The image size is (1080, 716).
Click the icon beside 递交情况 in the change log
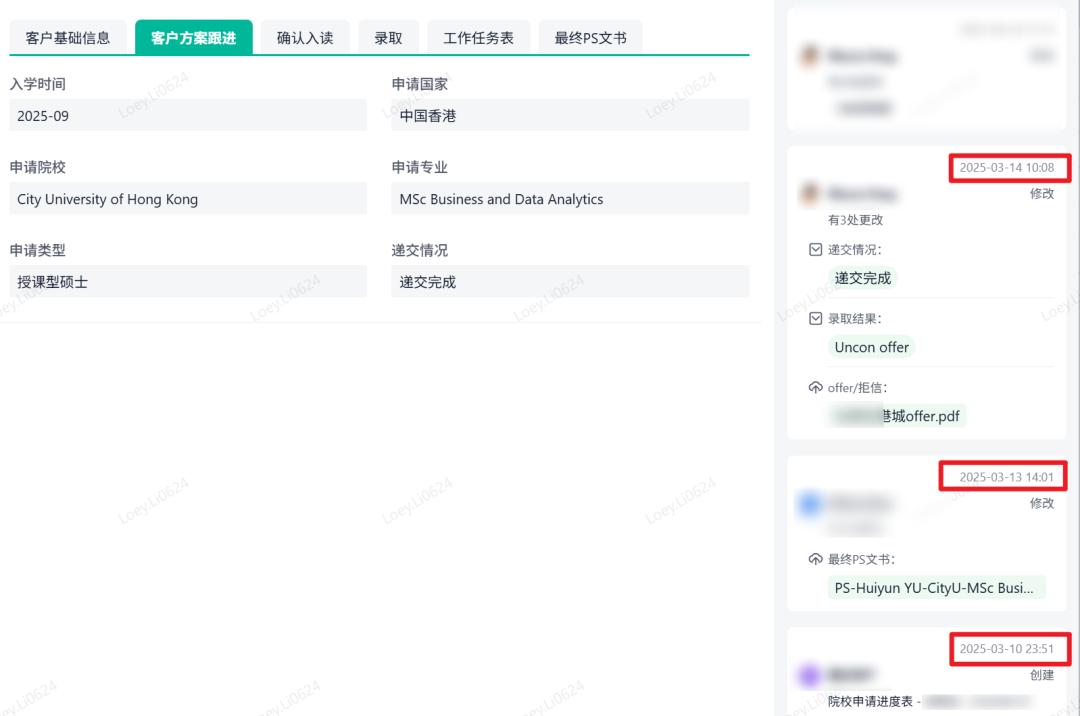click(815, 250)
